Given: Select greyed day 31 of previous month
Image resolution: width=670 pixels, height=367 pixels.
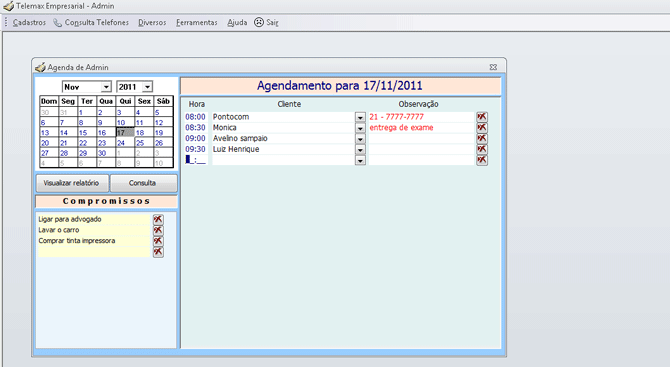Looking at the screenshot, I should pos(68,112).
